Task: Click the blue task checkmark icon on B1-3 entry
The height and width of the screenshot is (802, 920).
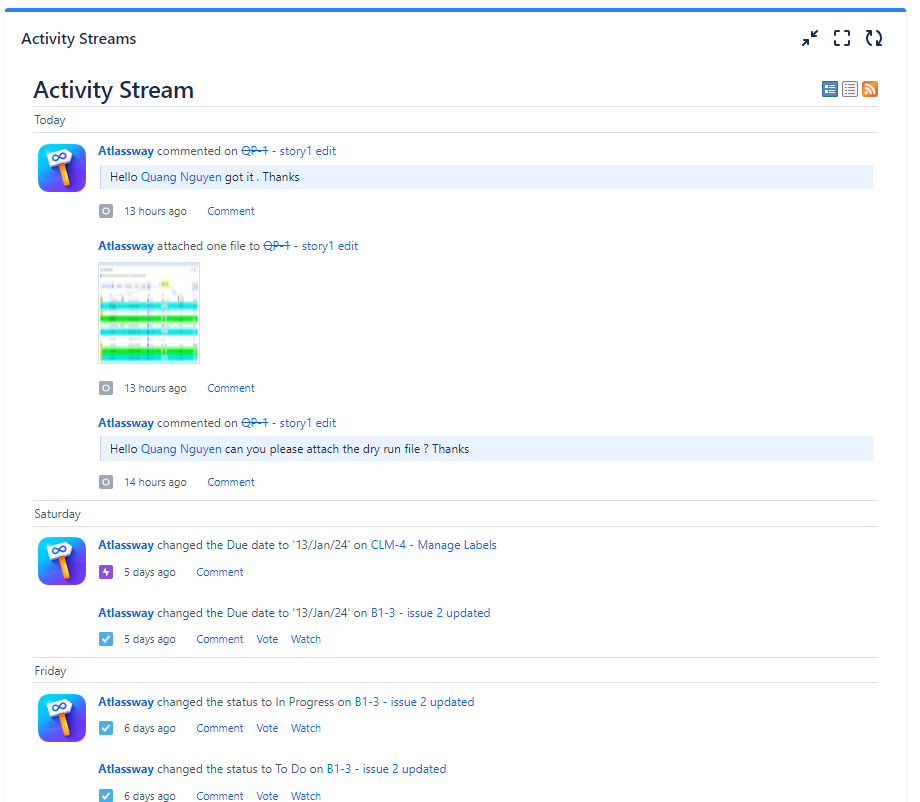Action: pos(105,638)
